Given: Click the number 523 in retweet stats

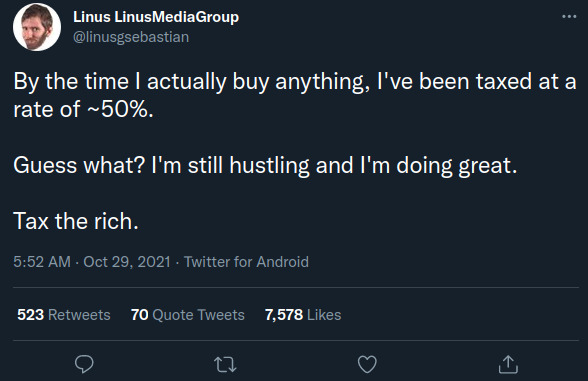Looking at the screenshot, I should point(30,315).
